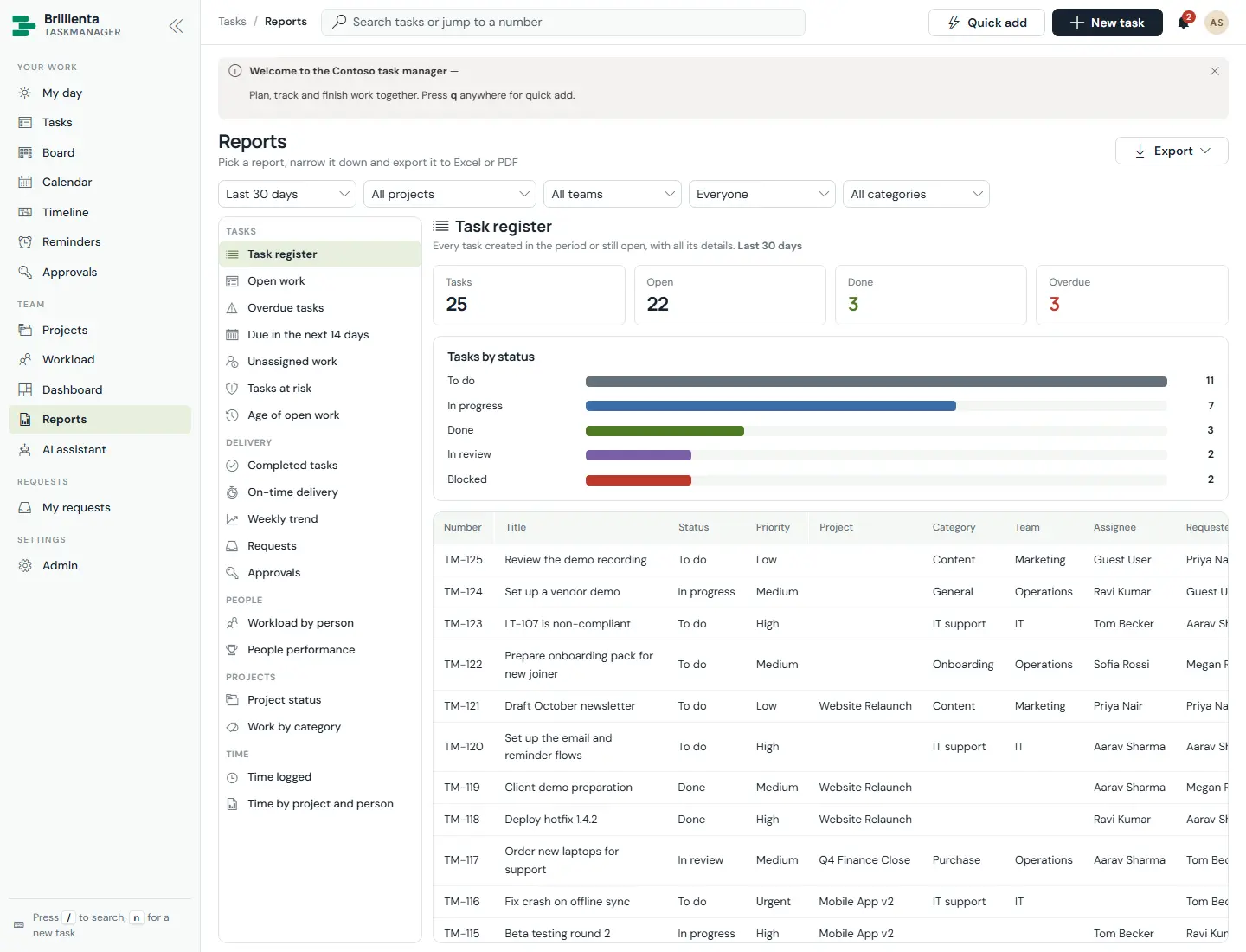The height and width of the screenshot is (952, 1246).
Task: Click the Timeline icon in sidebar
Action: click(25, 212)
